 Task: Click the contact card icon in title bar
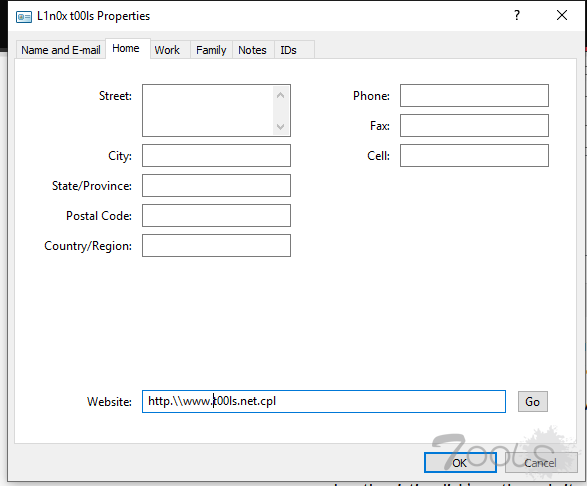[x=24, y=17]
